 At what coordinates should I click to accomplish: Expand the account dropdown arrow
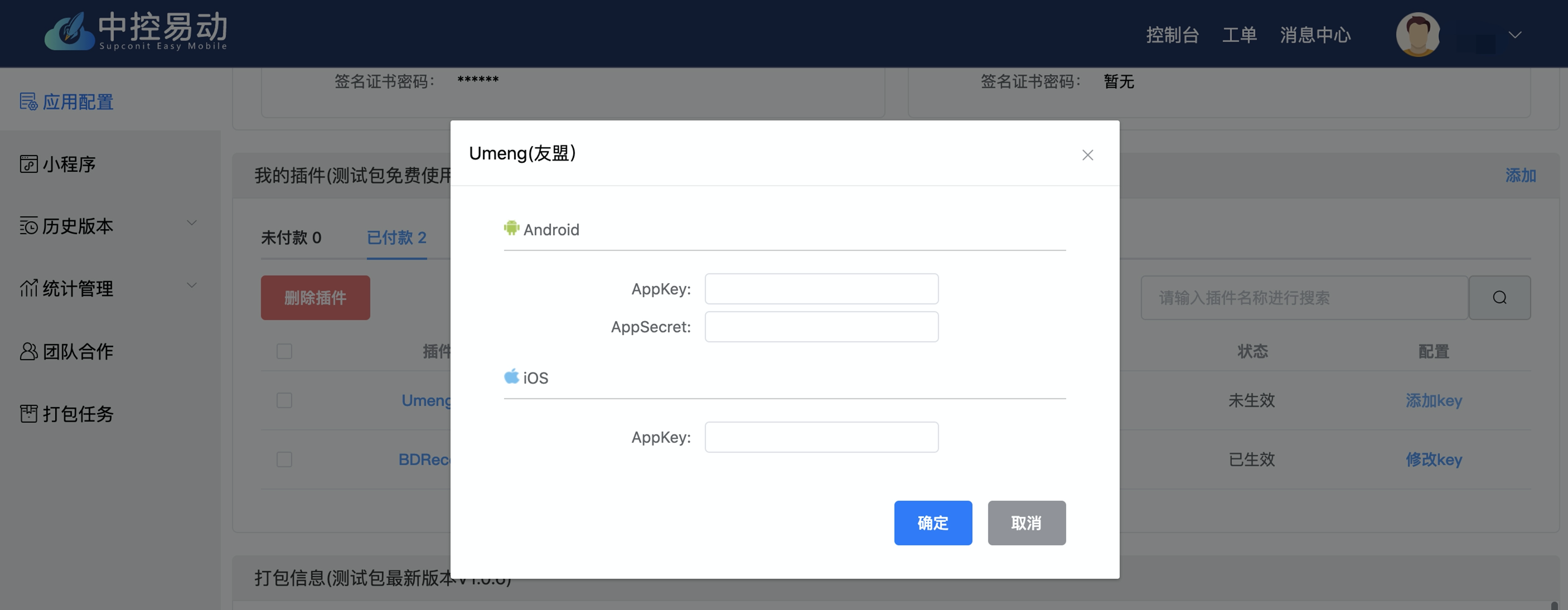(x=1515, y=35)
